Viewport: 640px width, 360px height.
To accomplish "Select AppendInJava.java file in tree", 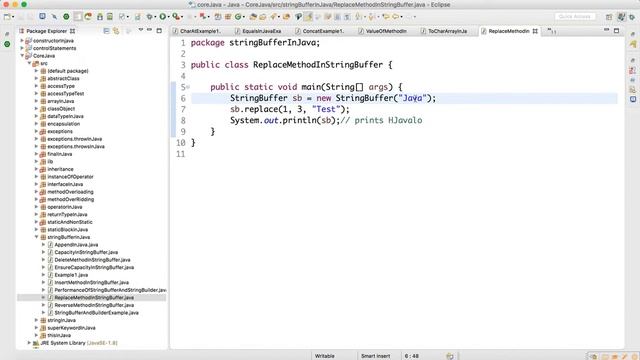I will [x=76, y=245].
